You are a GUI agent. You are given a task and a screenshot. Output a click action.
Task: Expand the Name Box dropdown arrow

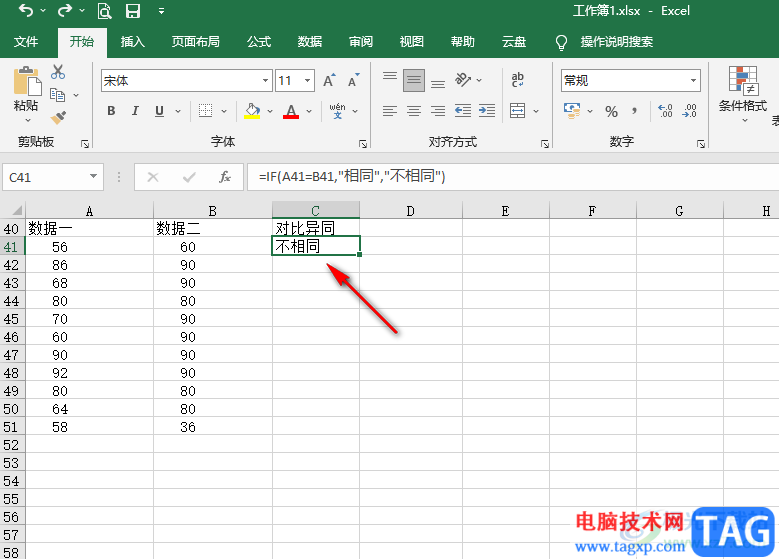(93, 176)
